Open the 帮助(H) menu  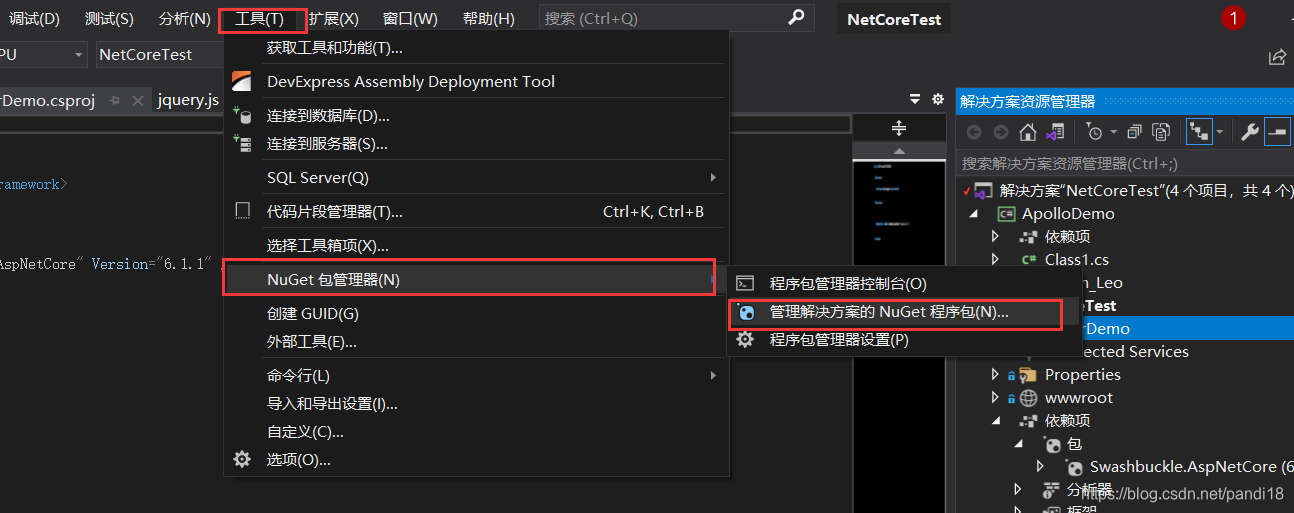click(489, 18)
